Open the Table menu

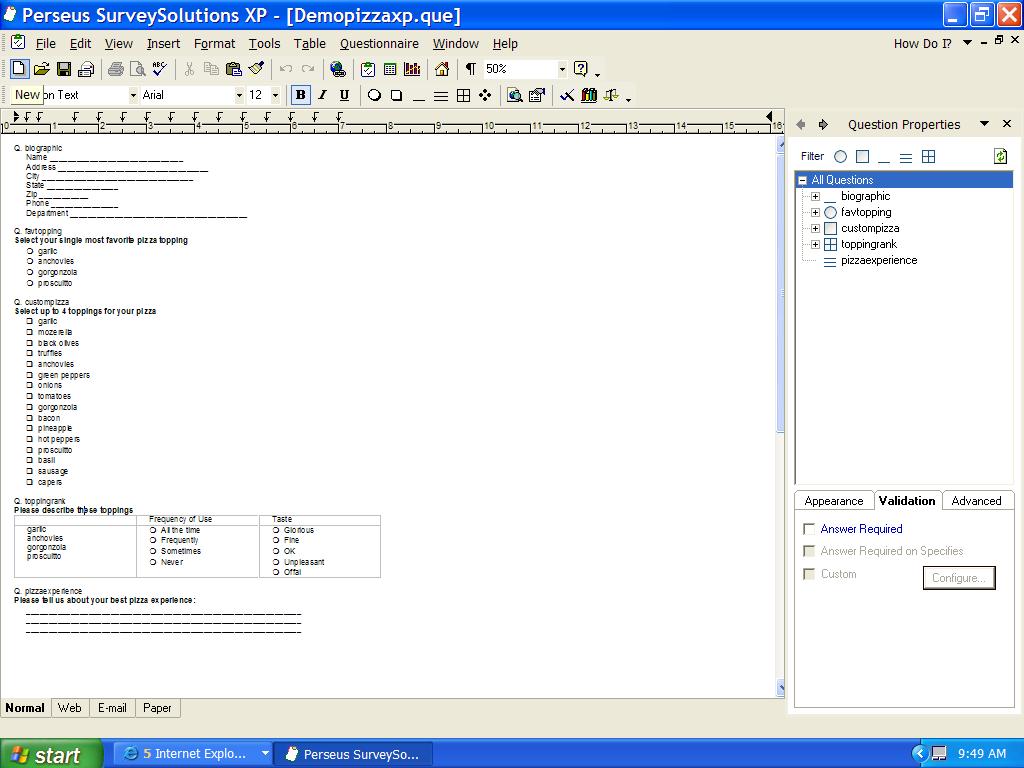coord(310,44)
